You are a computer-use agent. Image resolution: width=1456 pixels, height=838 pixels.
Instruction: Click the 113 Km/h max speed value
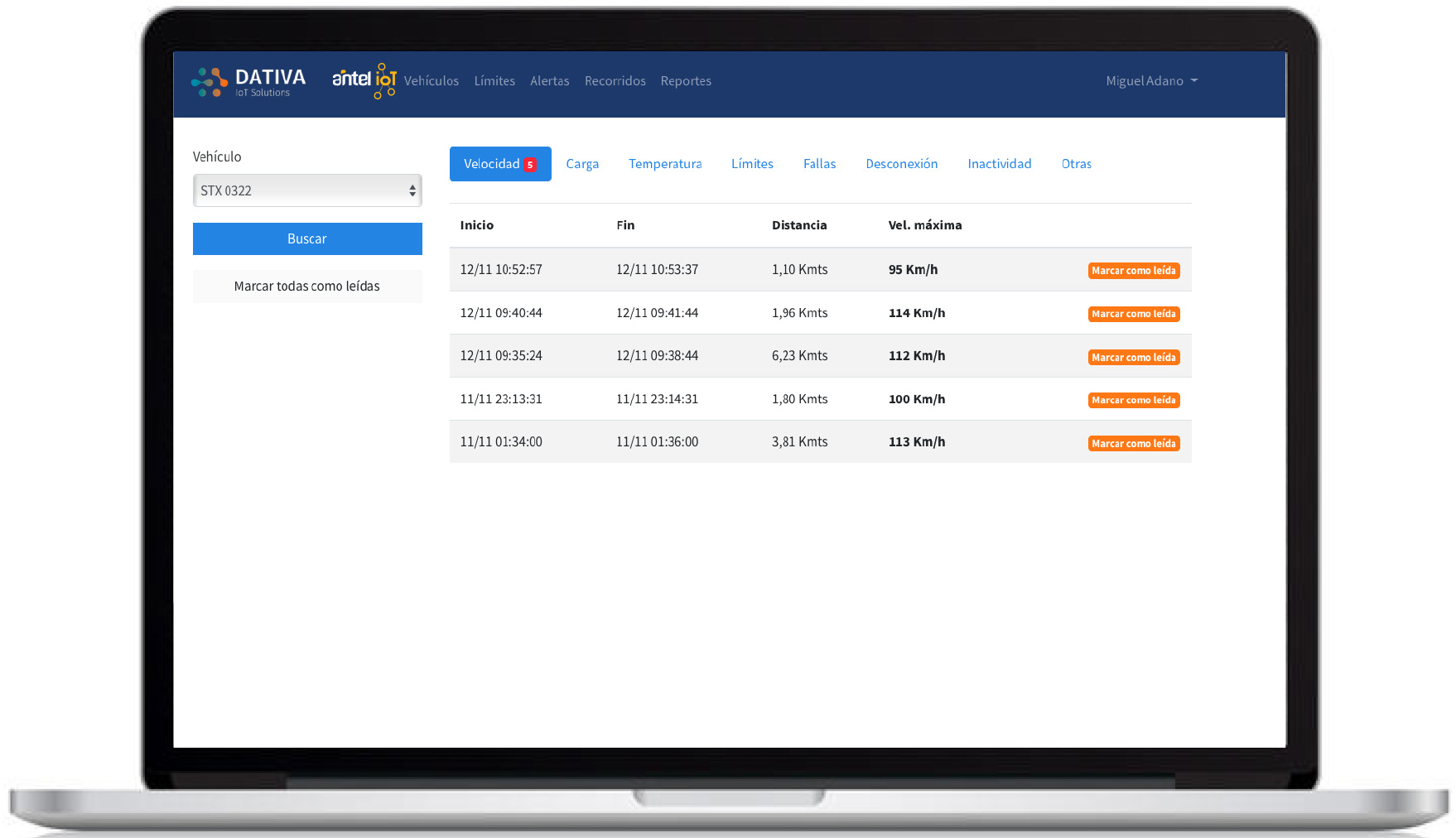pyautogui.click(x=917, y=442)
